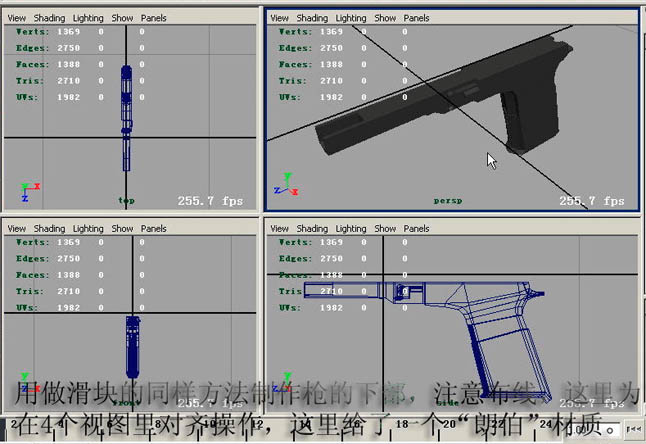
Task: Open the Shading menu in the top panel
Action: point(49,18)
